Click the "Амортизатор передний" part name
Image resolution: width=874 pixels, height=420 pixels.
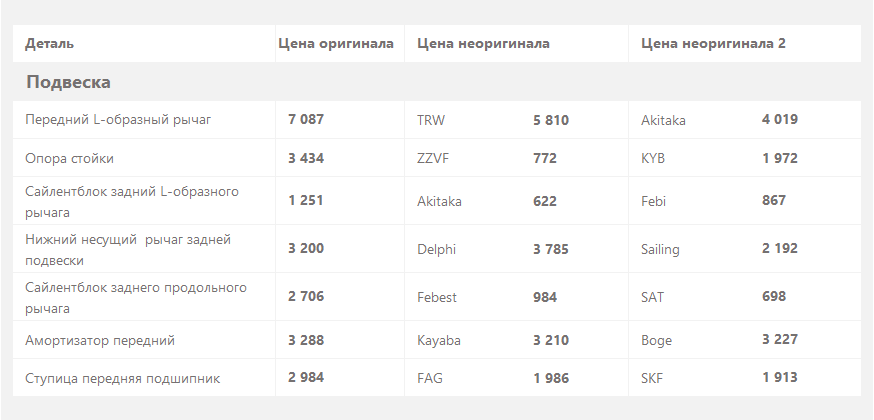[100, 340]
